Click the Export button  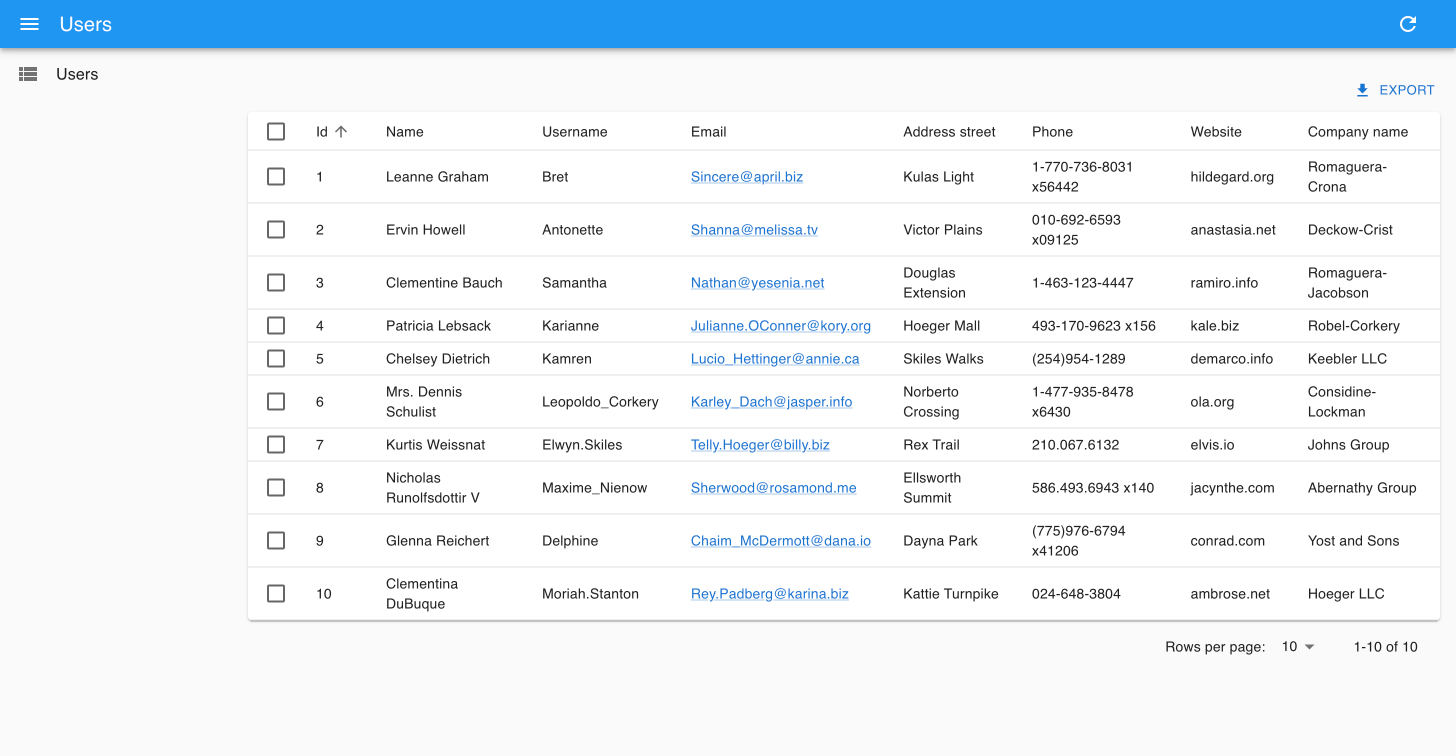[1395, 90]
